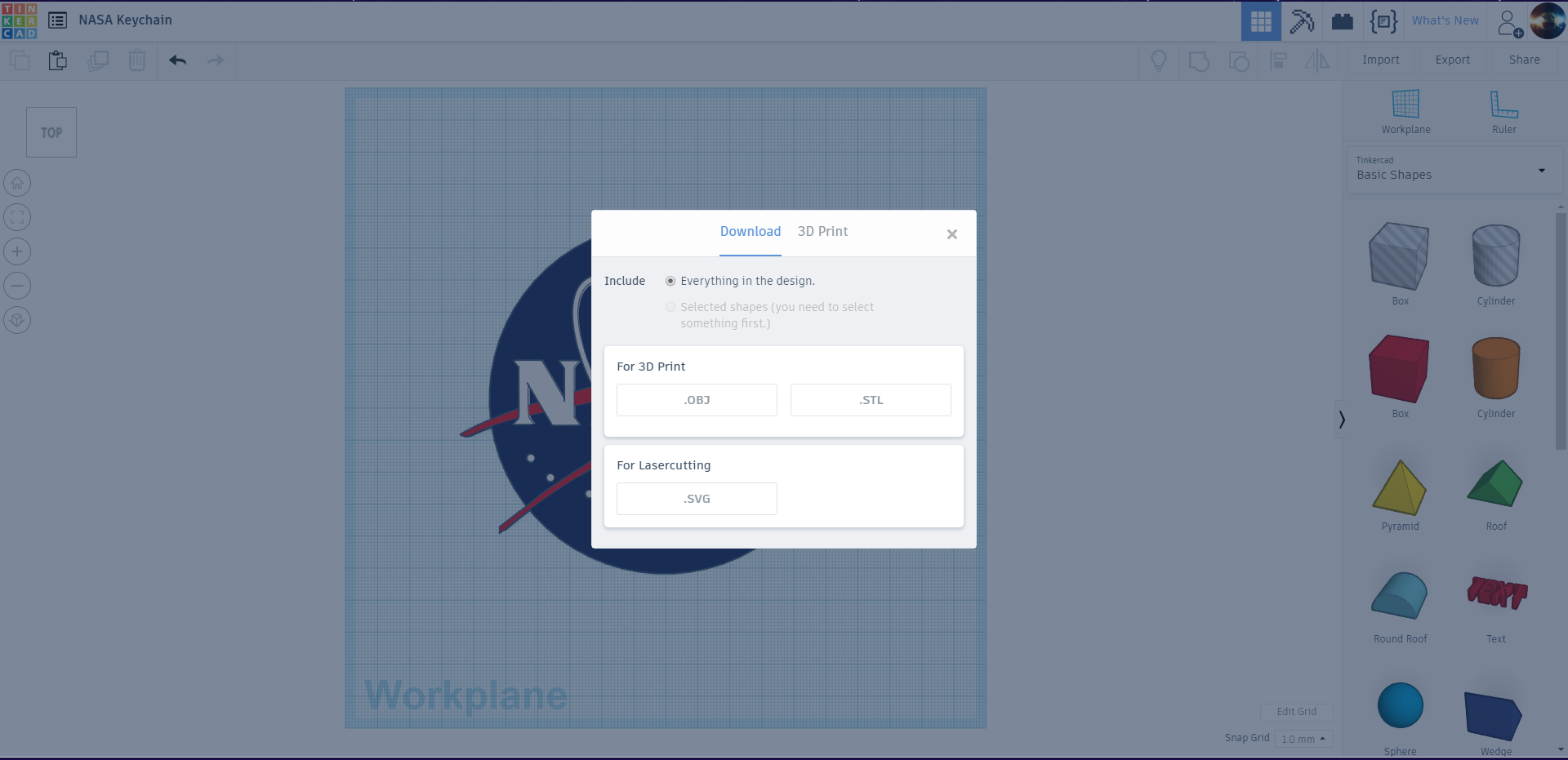Select the Selected shapes radio option
This screenshot has height=760, width=1568.
point(670,307)
